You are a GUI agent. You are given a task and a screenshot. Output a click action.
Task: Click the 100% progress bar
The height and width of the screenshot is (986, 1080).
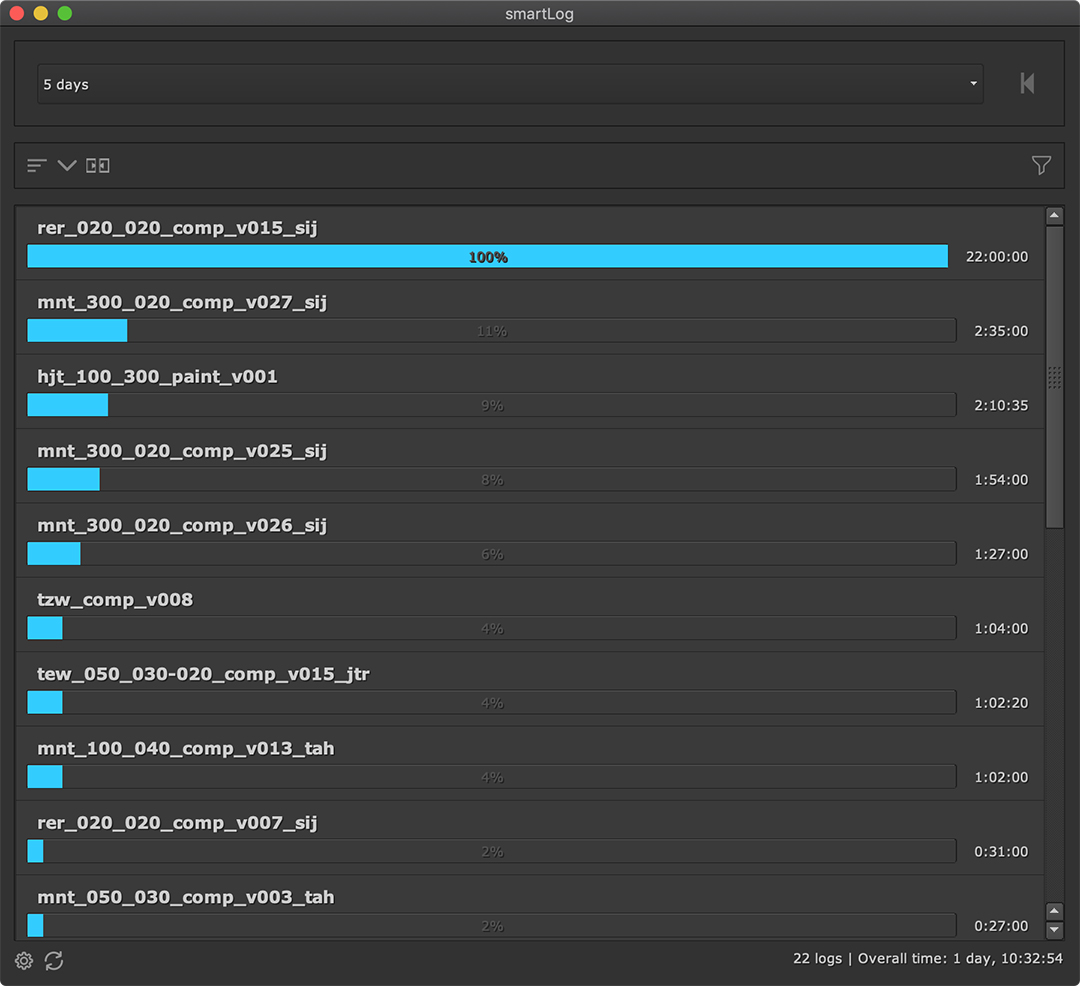(487, 257)
